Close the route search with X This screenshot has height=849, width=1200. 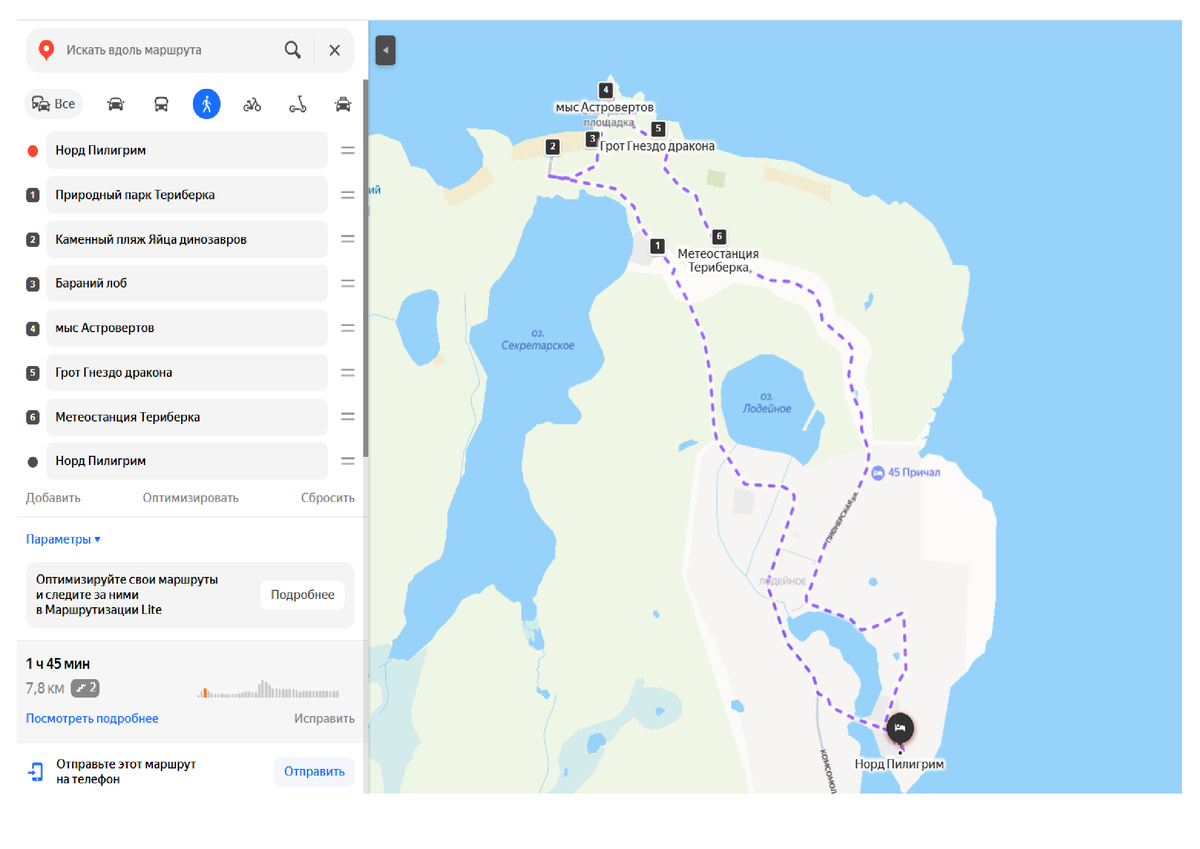pos(335,50)
